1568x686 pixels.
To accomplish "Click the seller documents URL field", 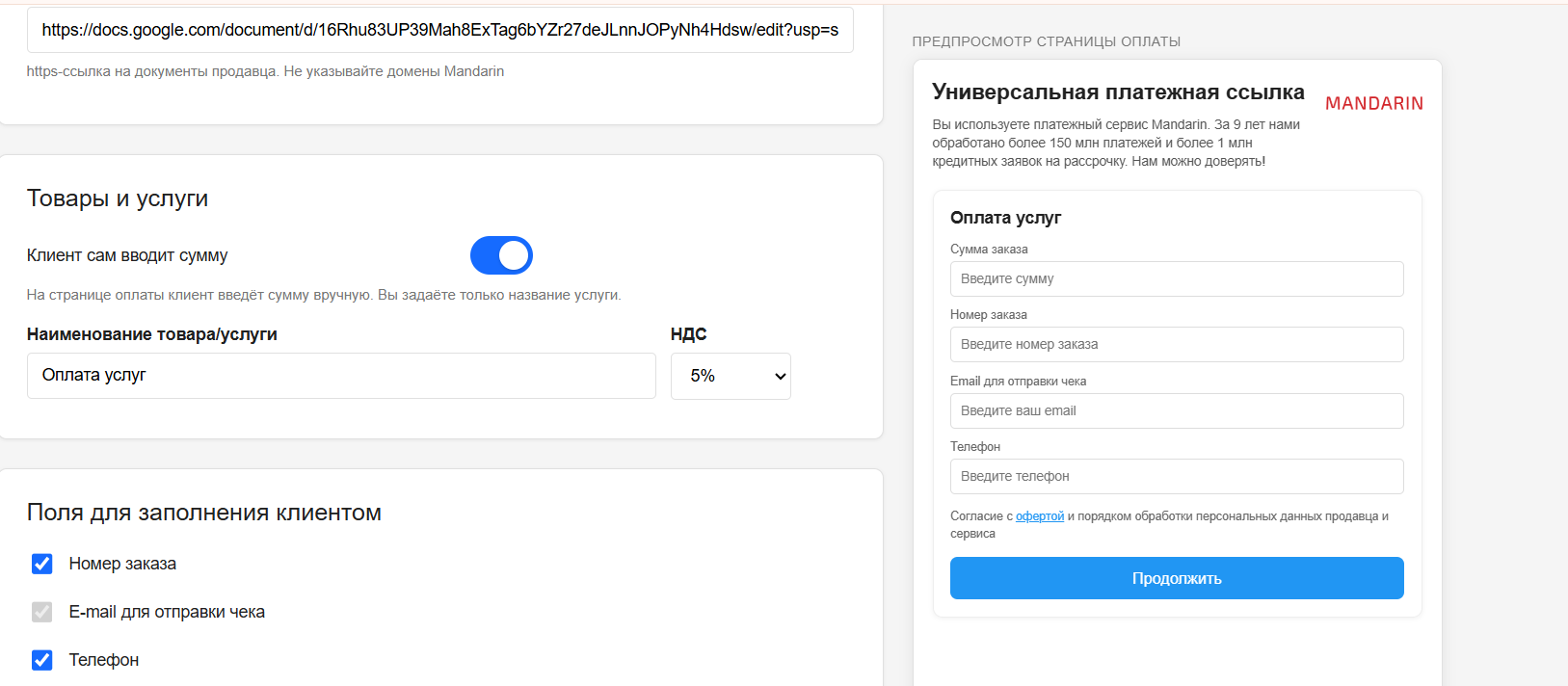I will (x=439, y=30).
